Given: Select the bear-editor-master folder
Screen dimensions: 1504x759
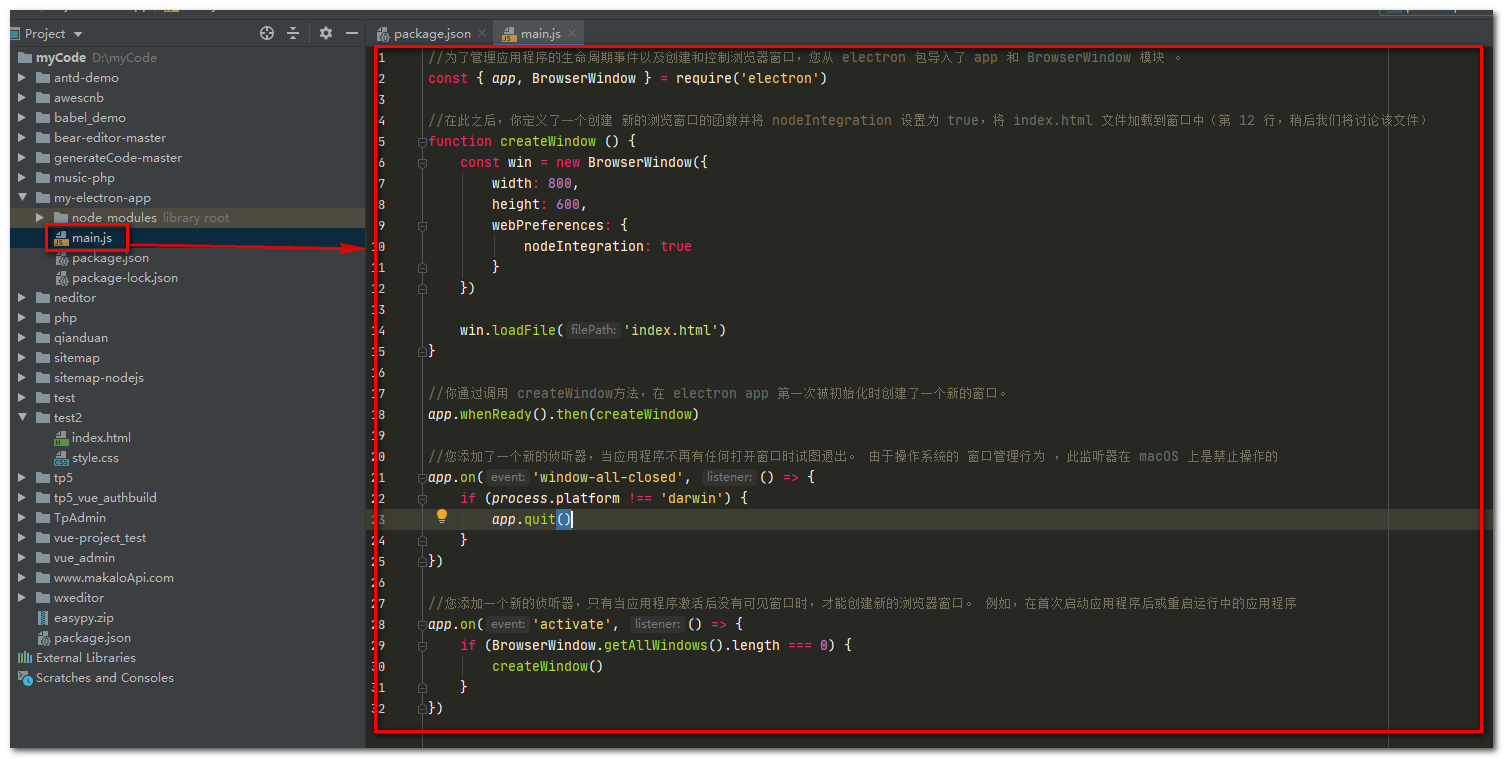Looking at the screenshot, I should (x=110, y=138).
